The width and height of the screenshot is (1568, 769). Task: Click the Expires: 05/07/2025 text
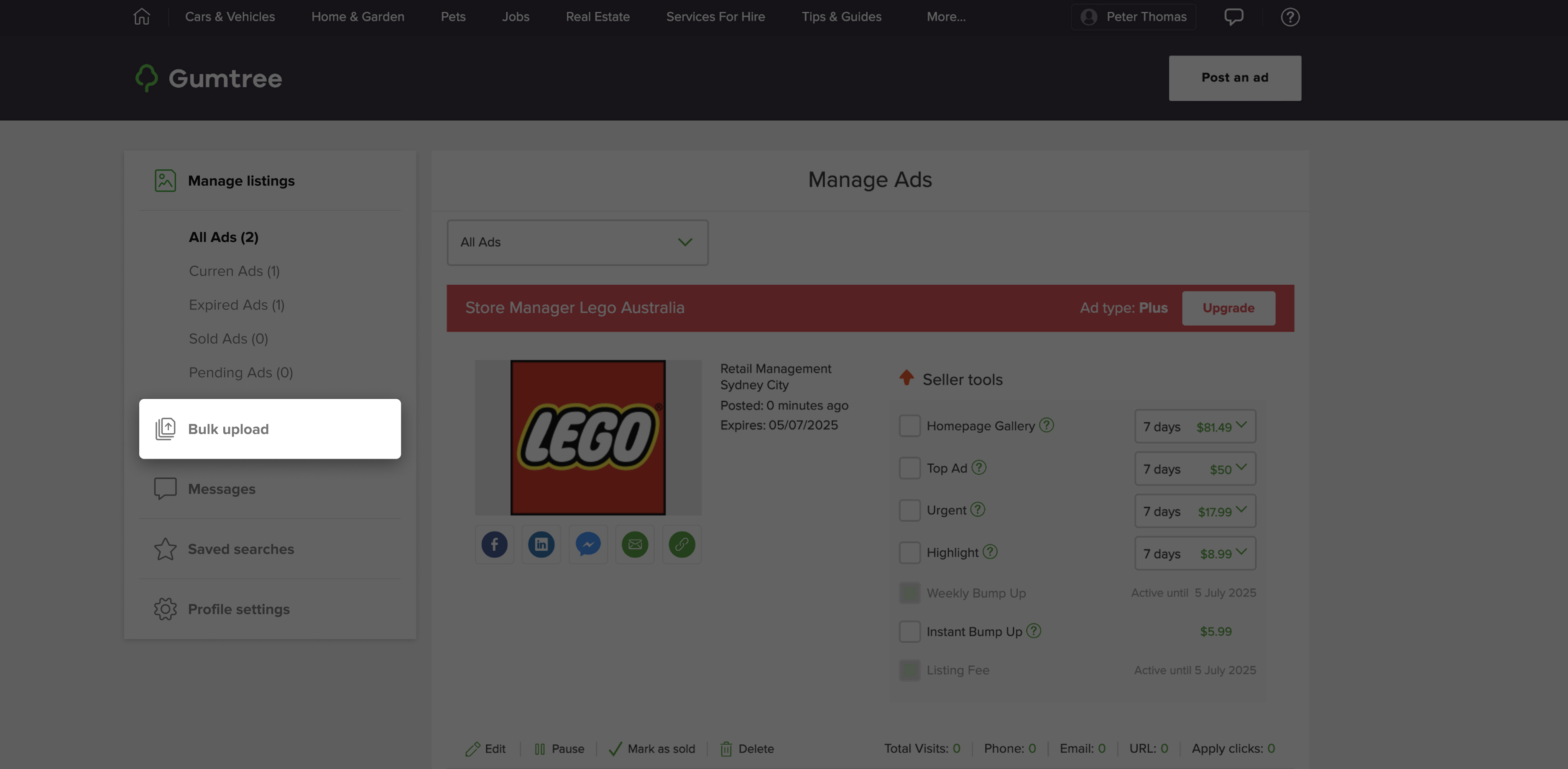pyautogui.click(x=779, y=425)
